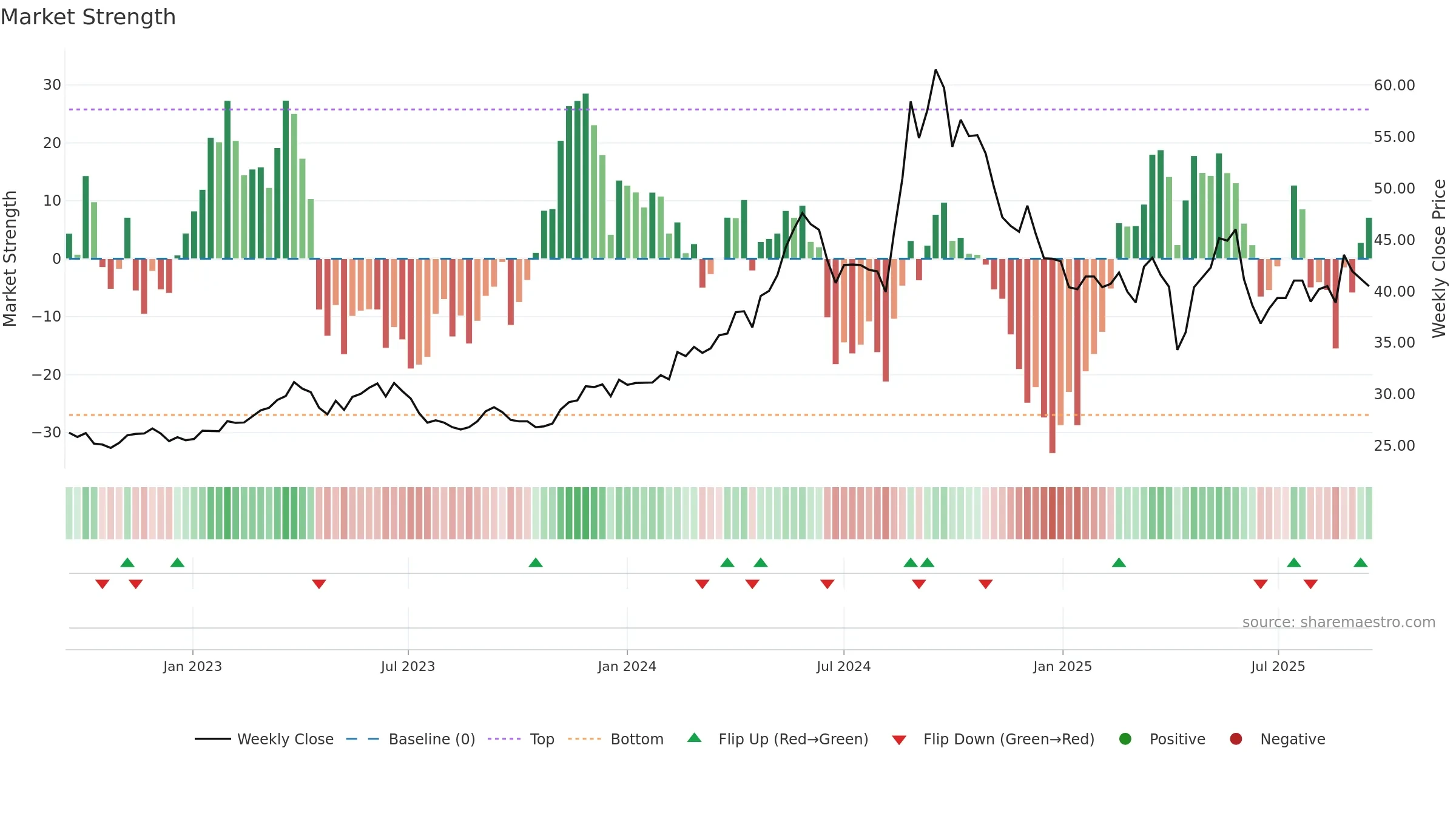Toggle the Negative legend entry

tap(1277, 739)
